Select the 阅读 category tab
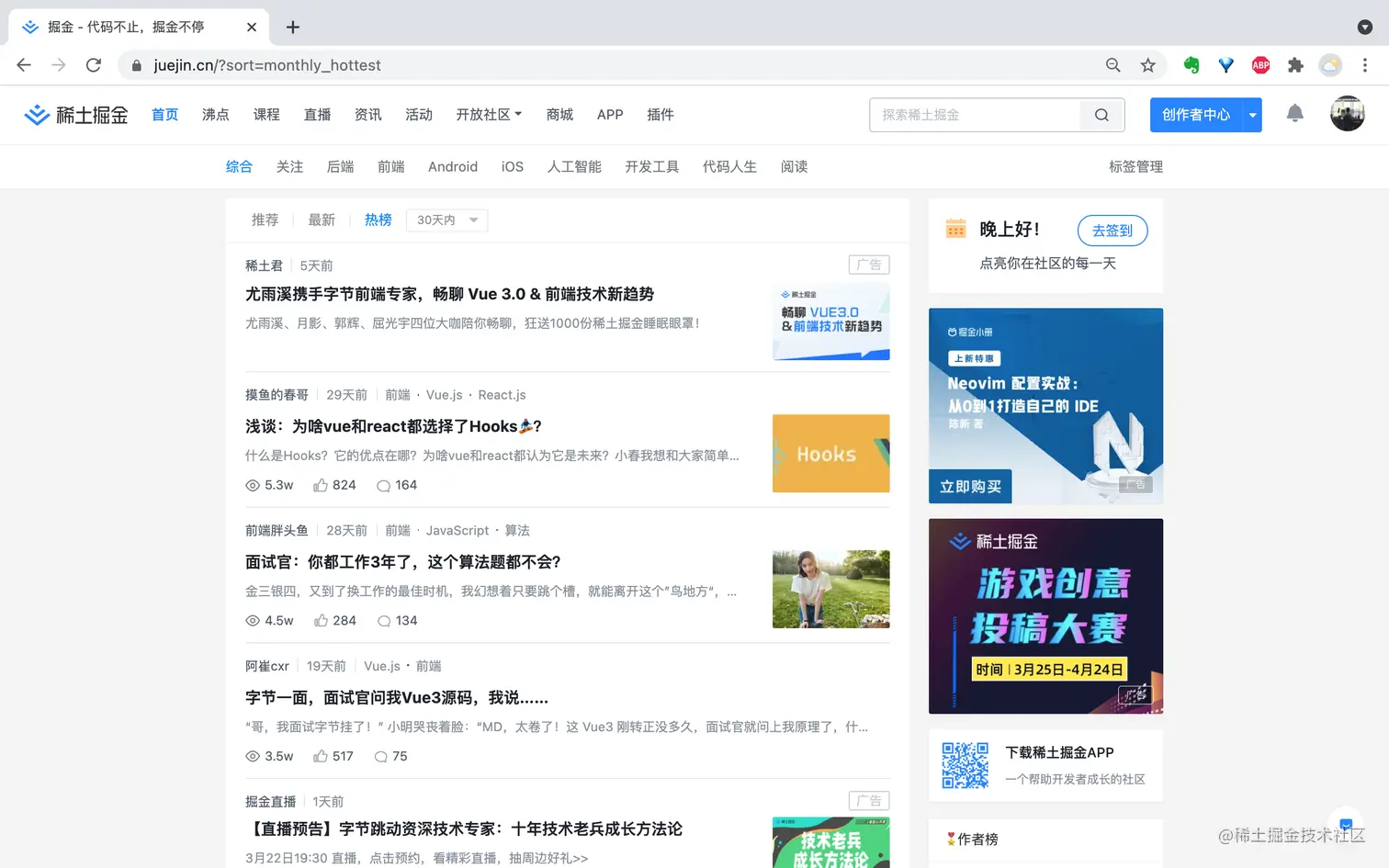 pyautogui.click(x=794, y=166)
